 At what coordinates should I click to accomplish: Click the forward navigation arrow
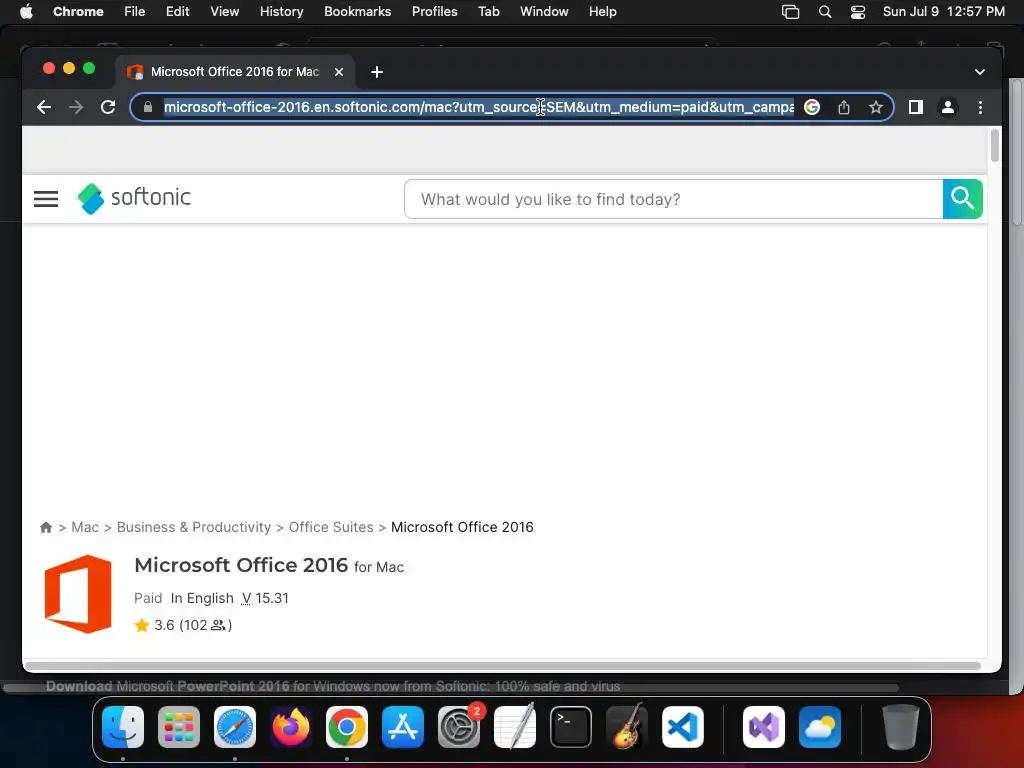point(76,107)
